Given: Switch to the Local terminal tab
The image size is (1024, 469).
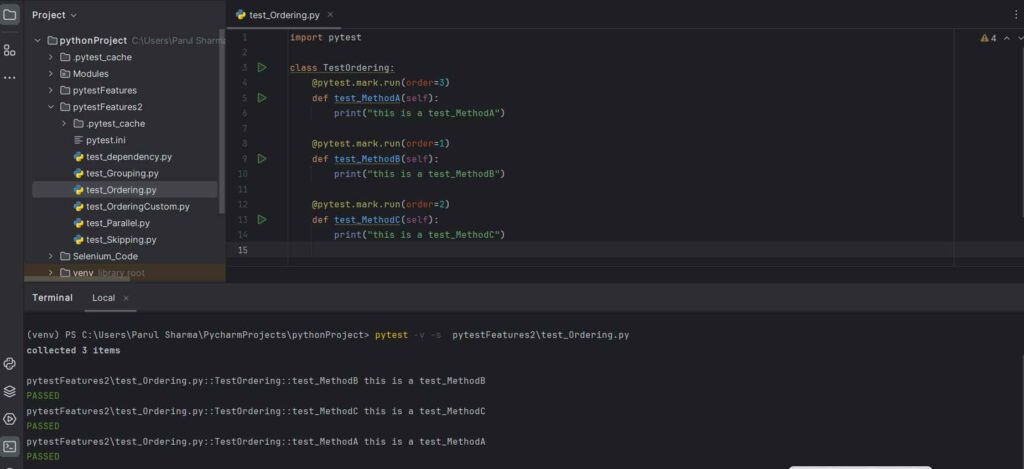Looking at the screenshot, I should click(x=103, y=298).
